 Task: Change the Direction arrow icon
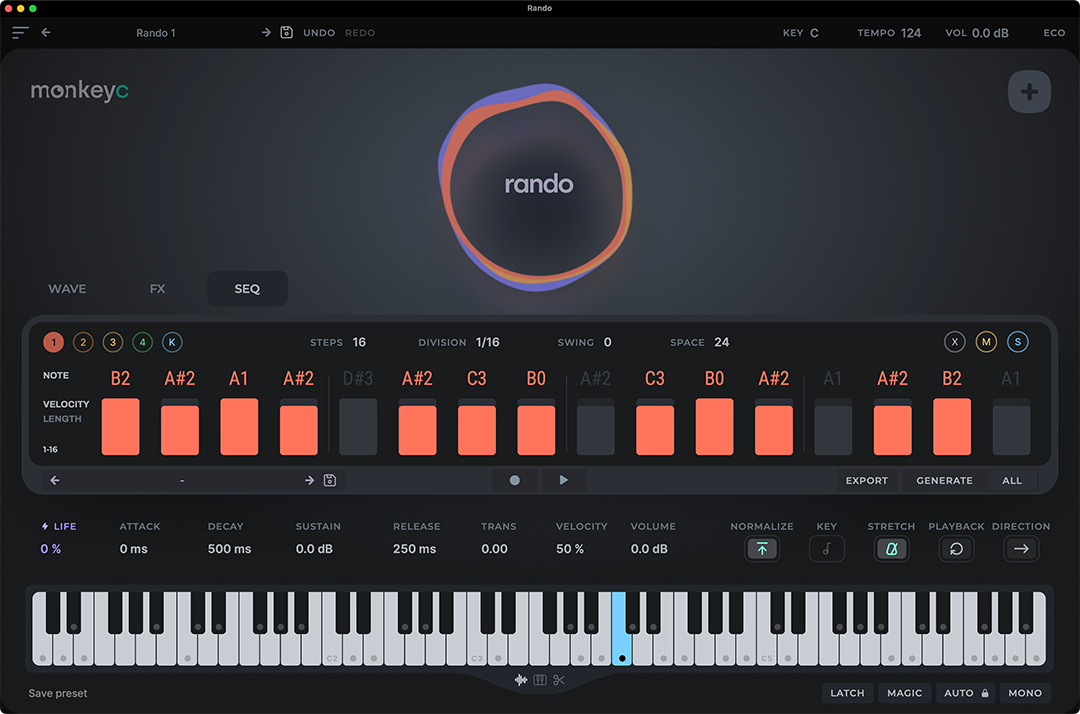pyautogui.click(x=1021, y=549)
